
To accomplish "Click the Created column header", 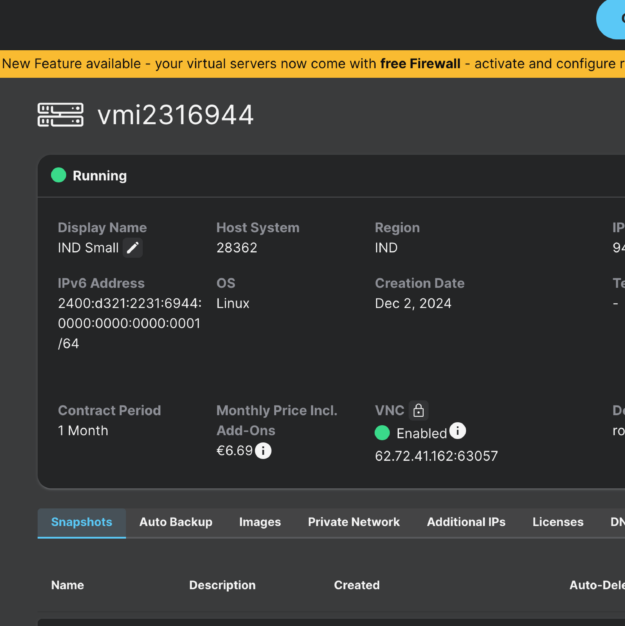I will 357,585.
